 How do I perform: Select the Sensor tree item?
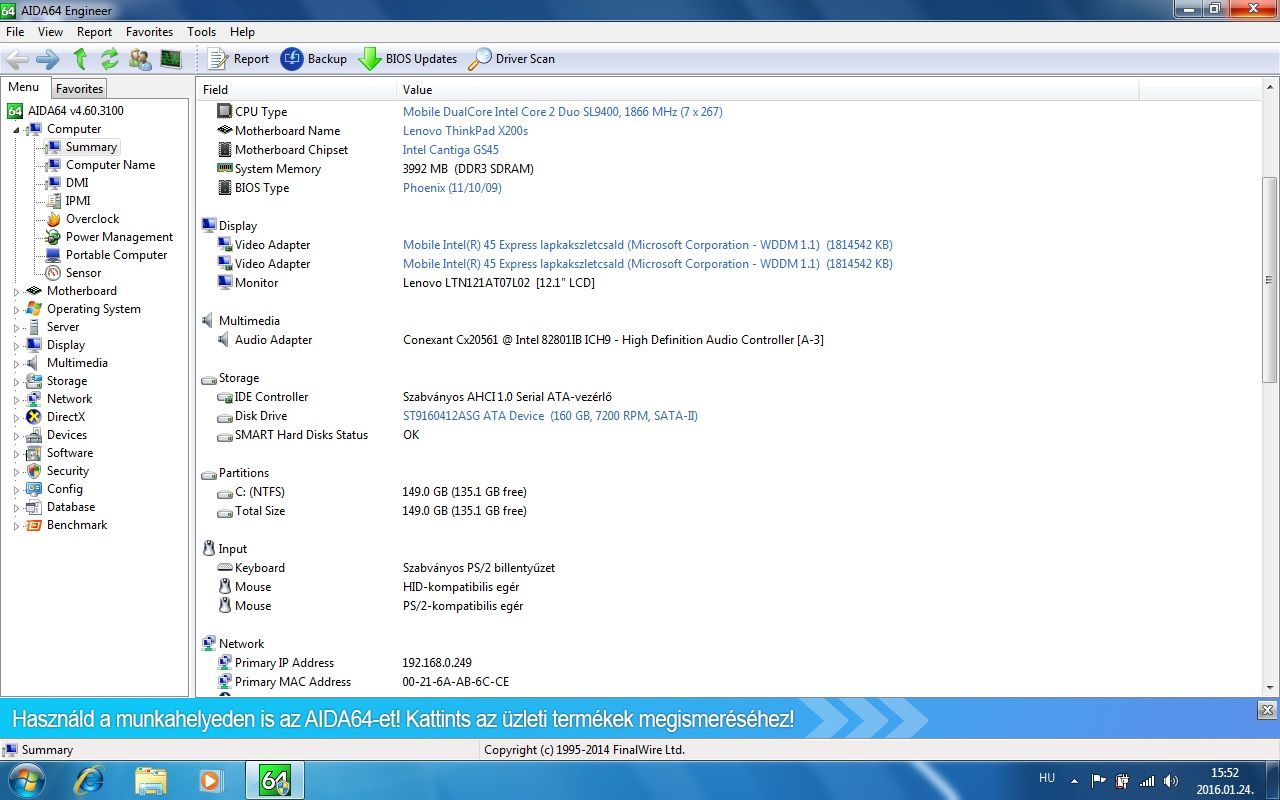[83, 273]
